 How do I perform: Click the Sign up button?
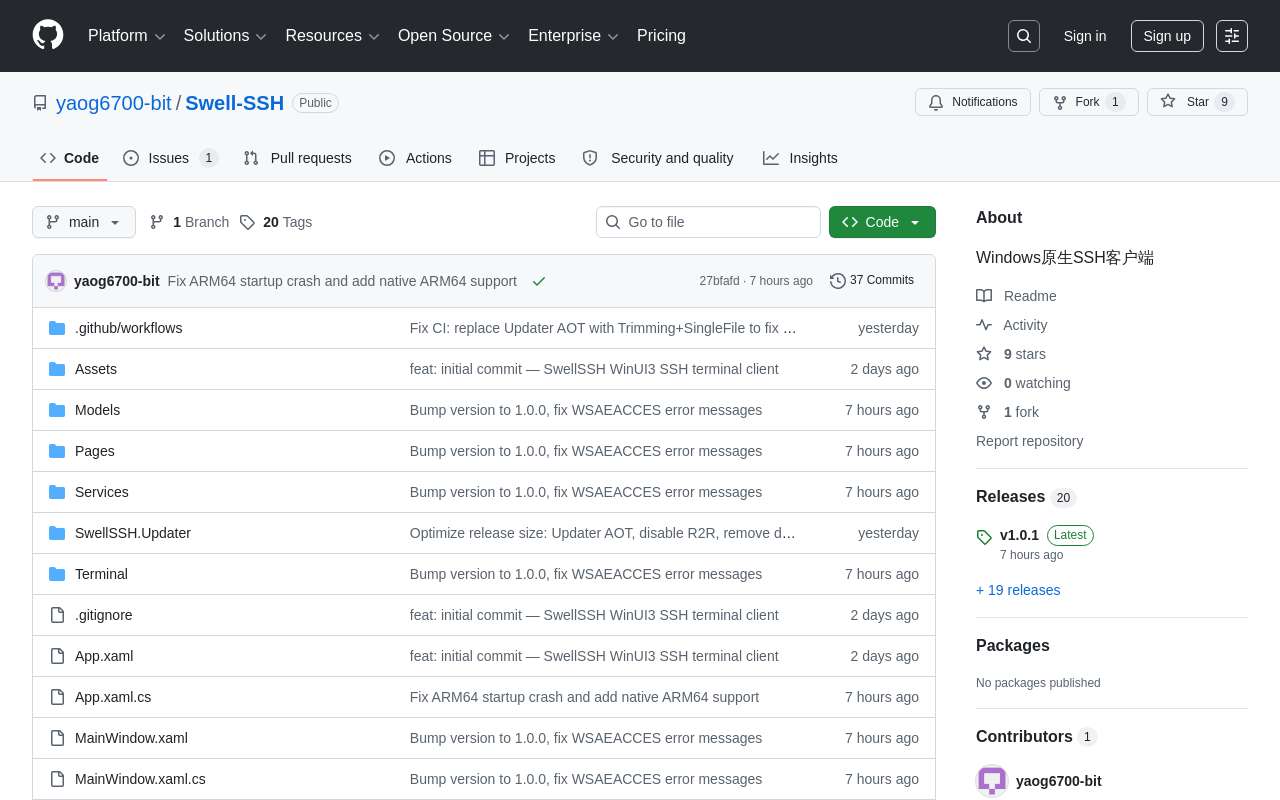[x=1167, y=36]
